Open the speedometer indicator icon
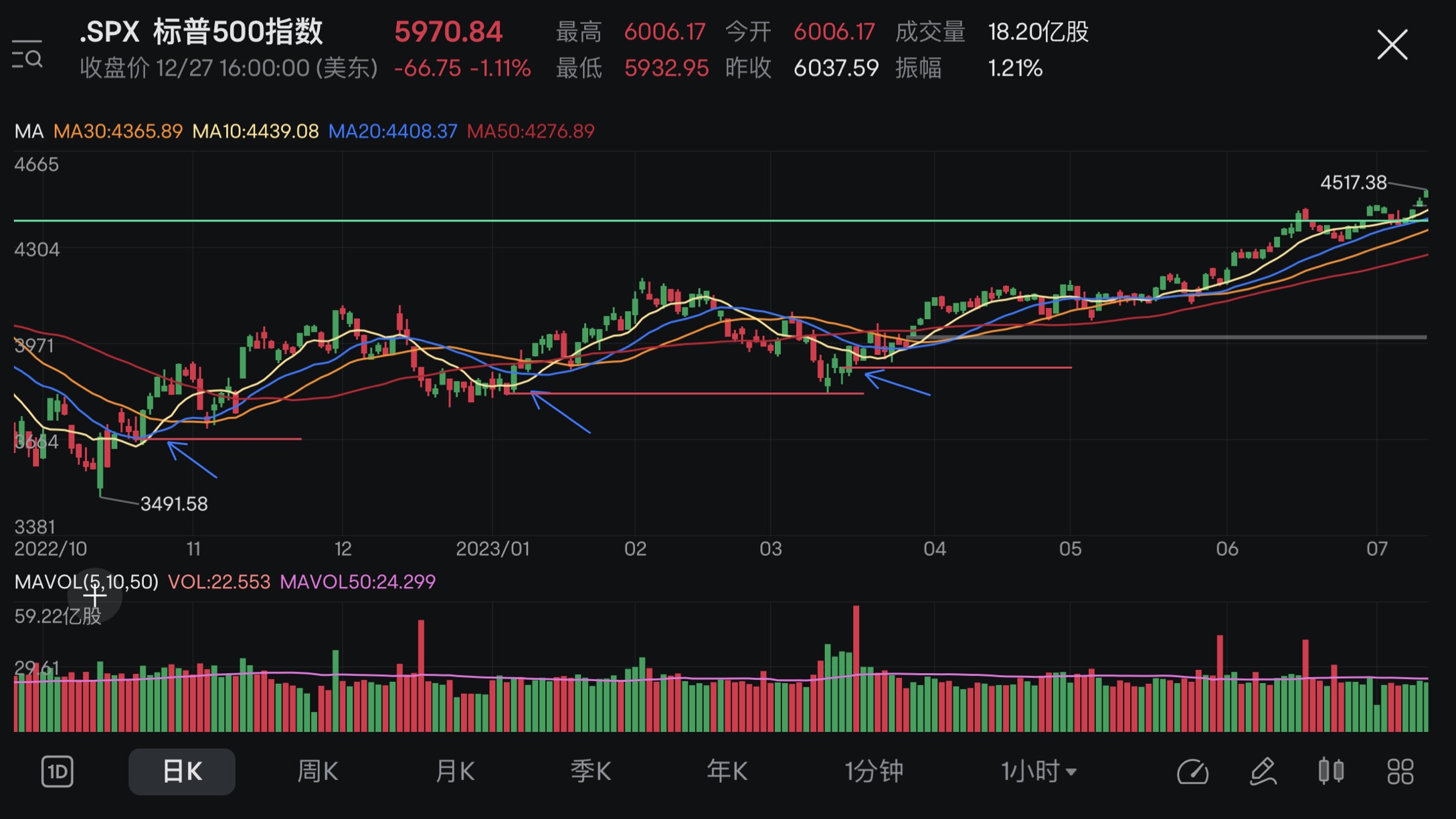Viewport: 1456px width, 819px height. (1192, 771)
